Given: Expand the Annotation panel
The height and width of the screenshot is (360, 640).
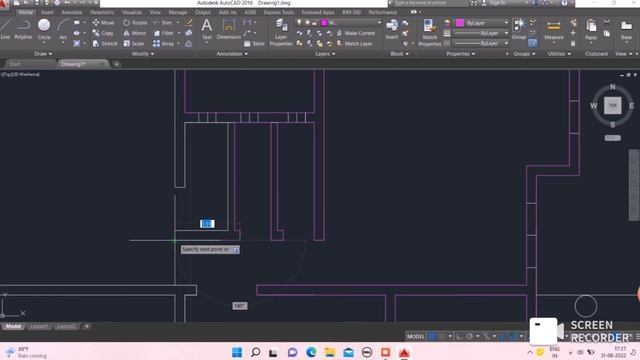Looking at the screenshot, I should [232, 53].
